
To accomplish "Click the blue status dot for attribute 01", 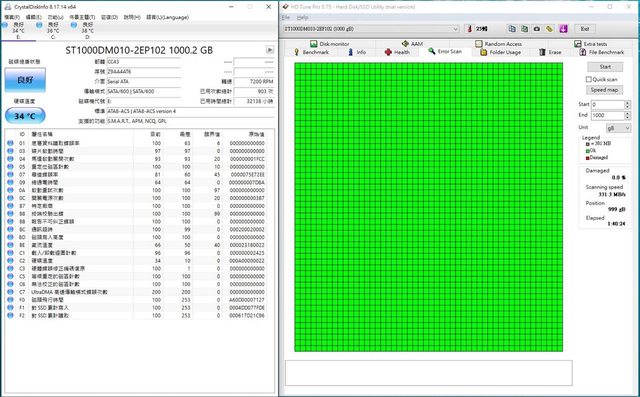I will point(10,143).
